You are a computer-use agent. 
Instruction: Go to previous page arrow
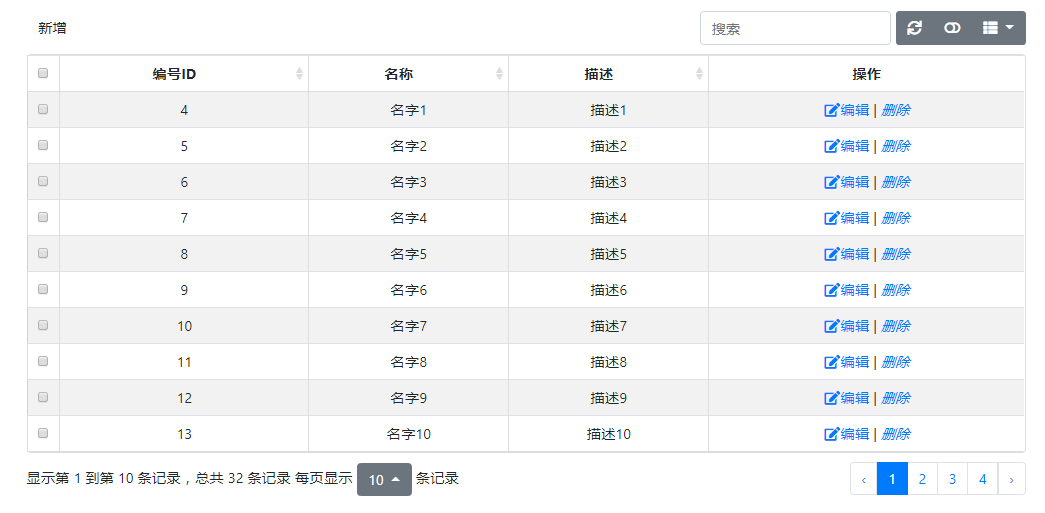tap(864, 479)
